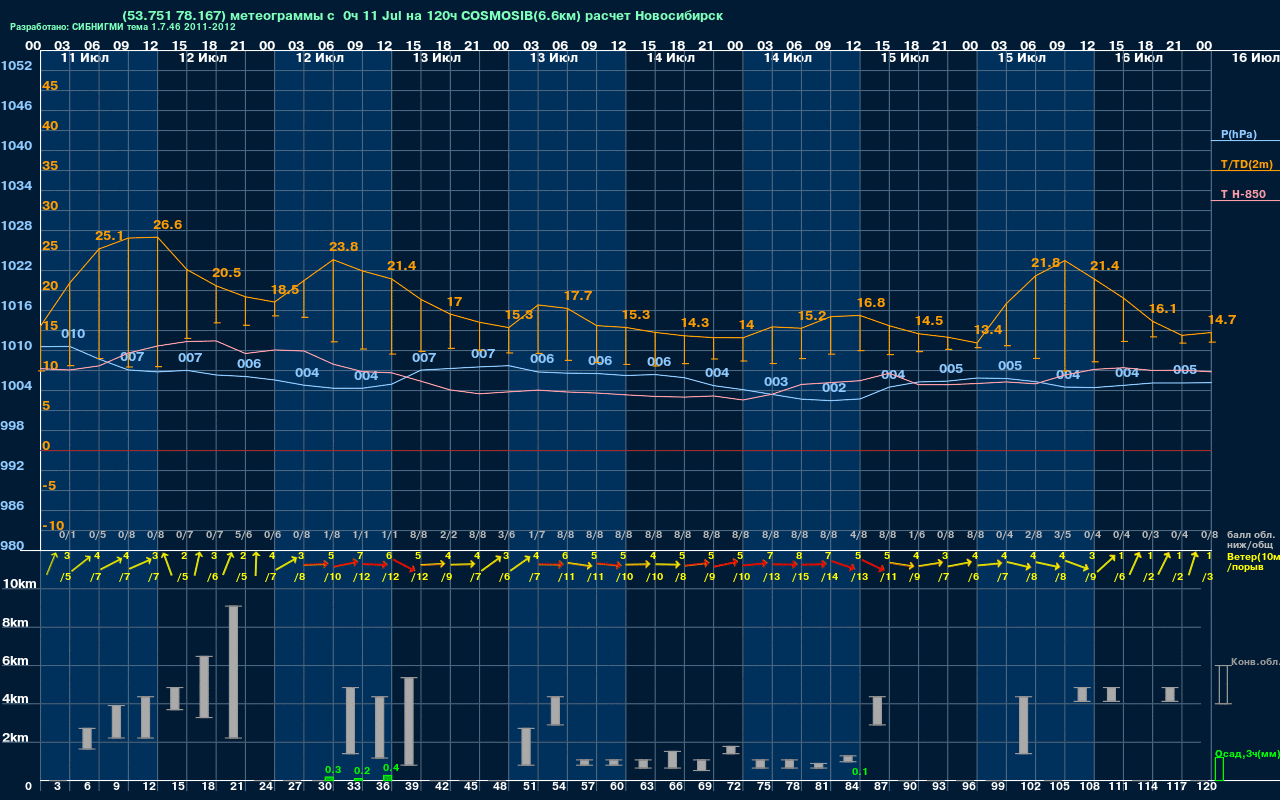
Task: Click the 1/7 cloud cover value
Action: pos(536,535)
